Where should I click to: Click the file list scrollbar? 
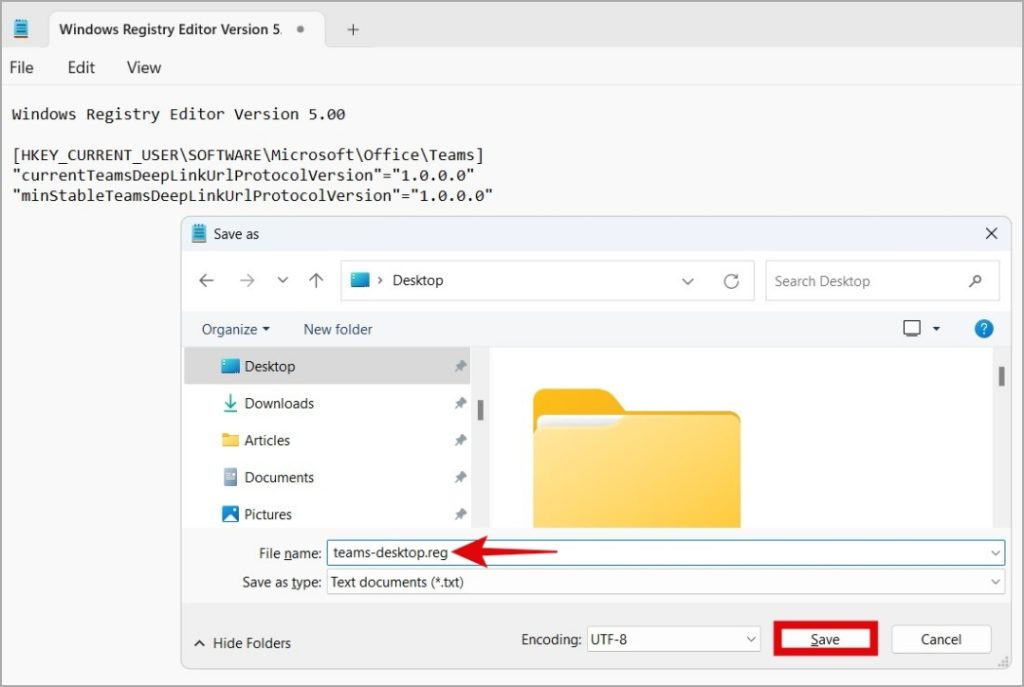(1001, 376)
